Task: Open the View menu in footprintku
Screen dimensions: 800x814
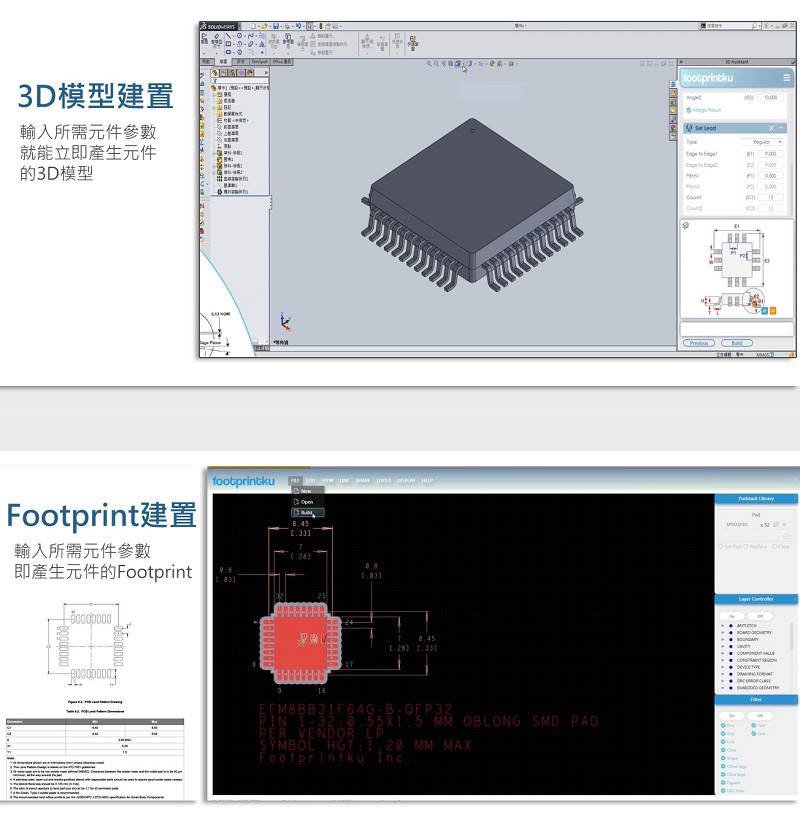Action: (x=328, y=481)
